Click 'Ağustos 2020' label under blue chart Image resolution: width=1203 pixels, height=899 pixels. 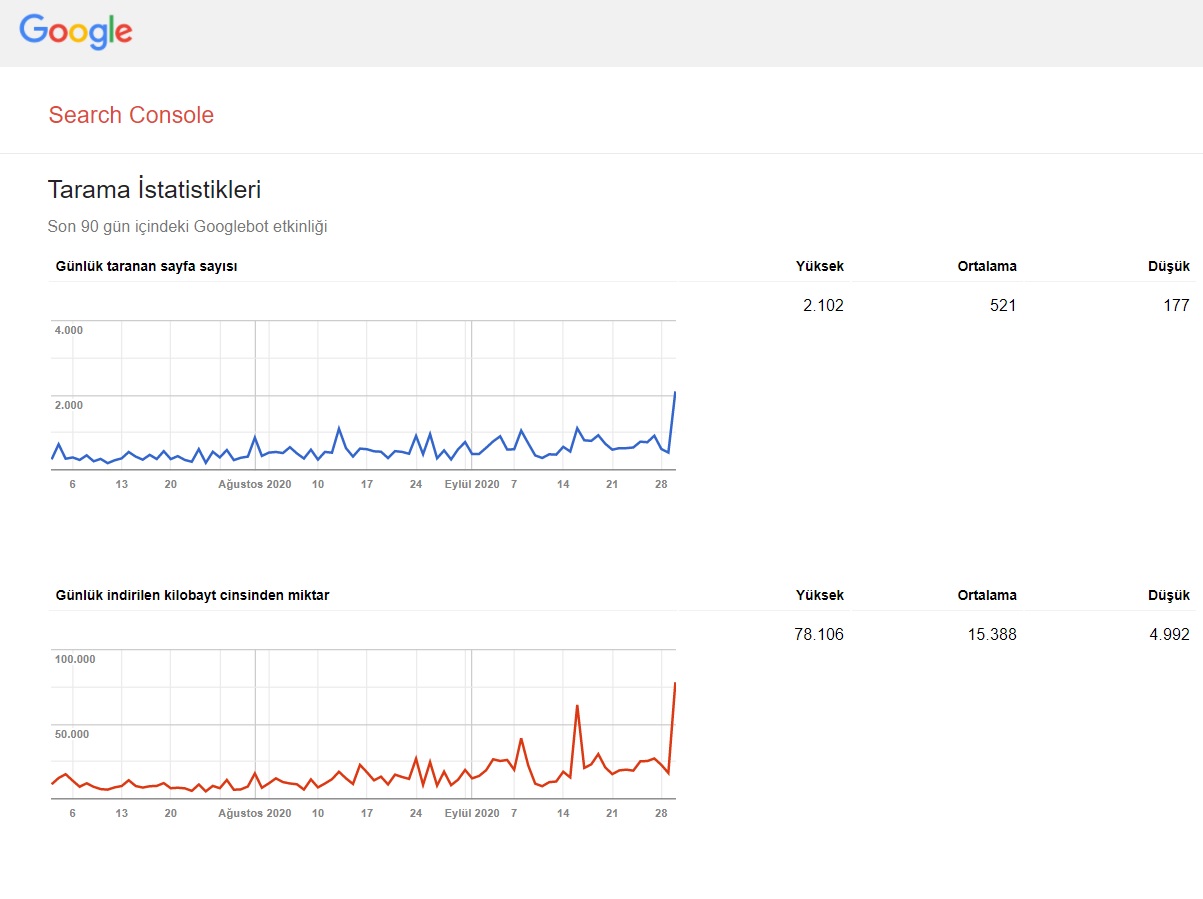pyautogui.click(x=255, y=484)
